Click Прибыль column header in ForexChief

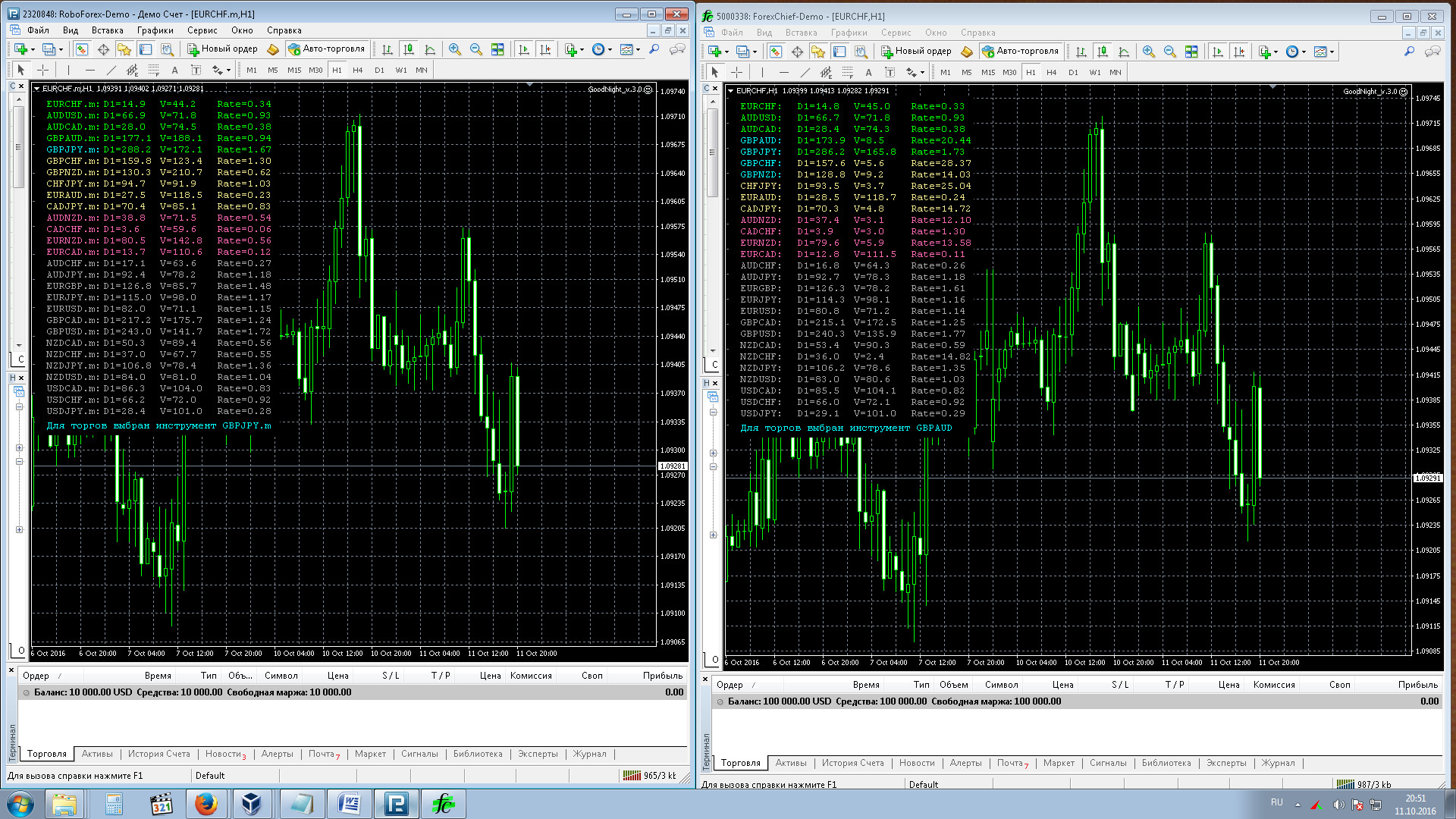1417,685
